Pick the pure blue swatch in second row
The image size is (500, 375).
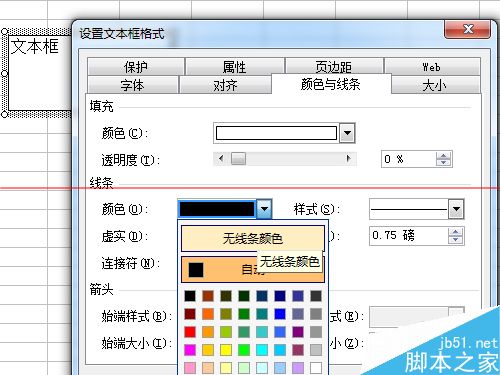(280, 314)
